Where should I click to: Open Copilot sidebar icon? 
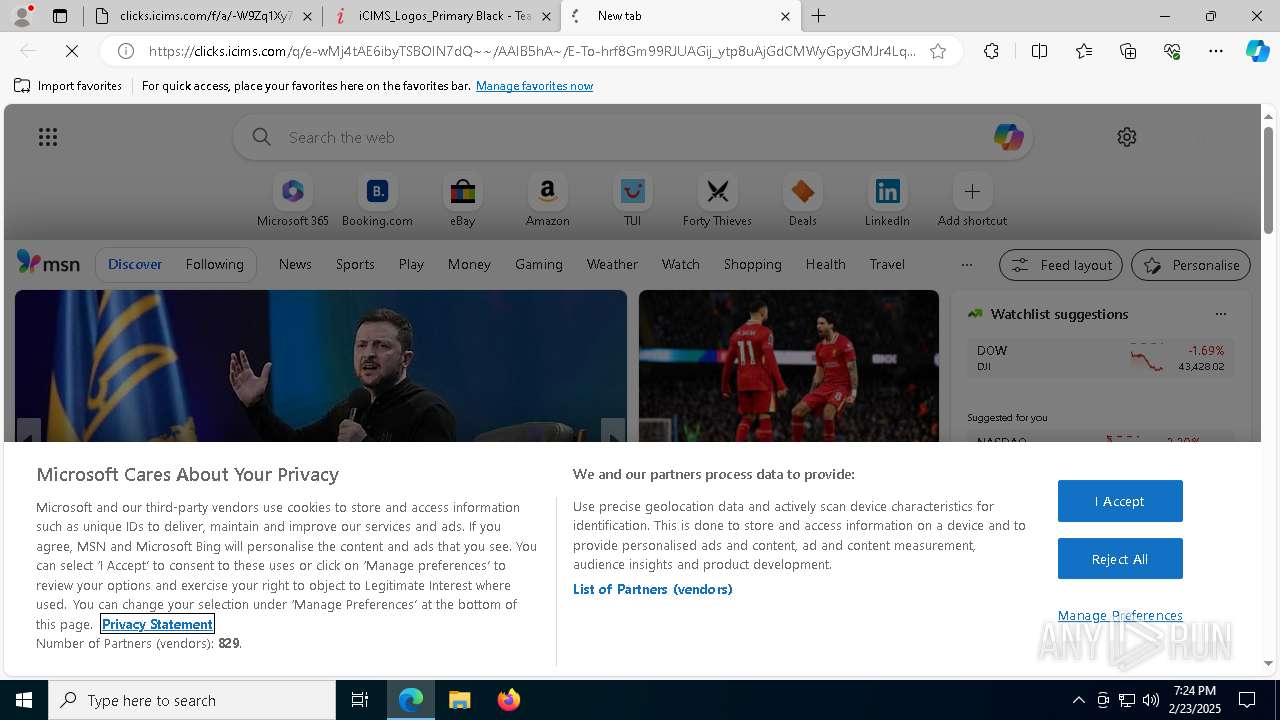(1257, 51)
